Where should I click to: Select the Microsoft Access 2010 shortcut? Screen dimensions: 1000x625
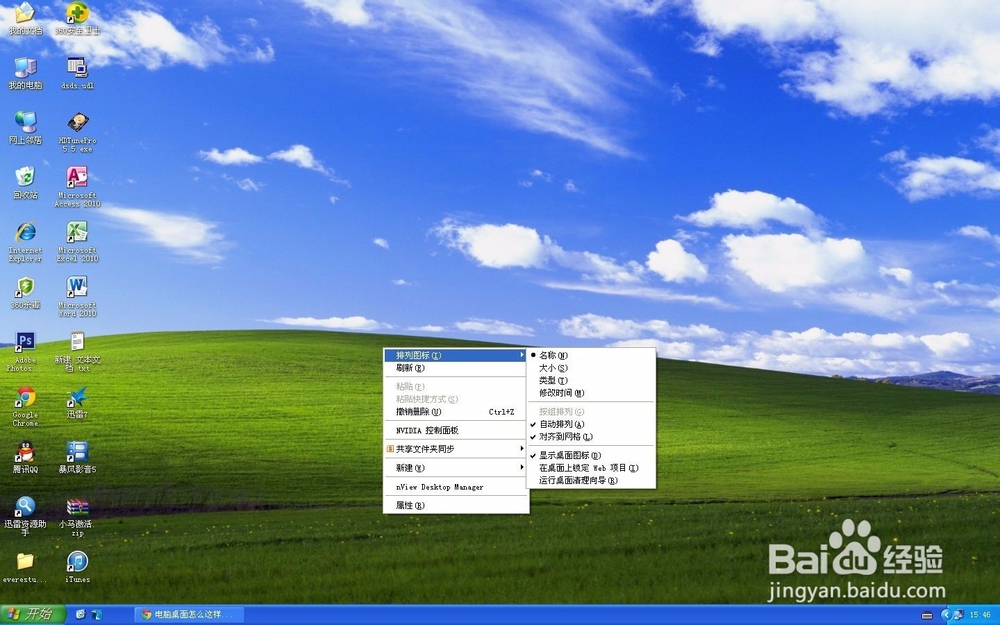pyautogui.click(x=77, y=187)
